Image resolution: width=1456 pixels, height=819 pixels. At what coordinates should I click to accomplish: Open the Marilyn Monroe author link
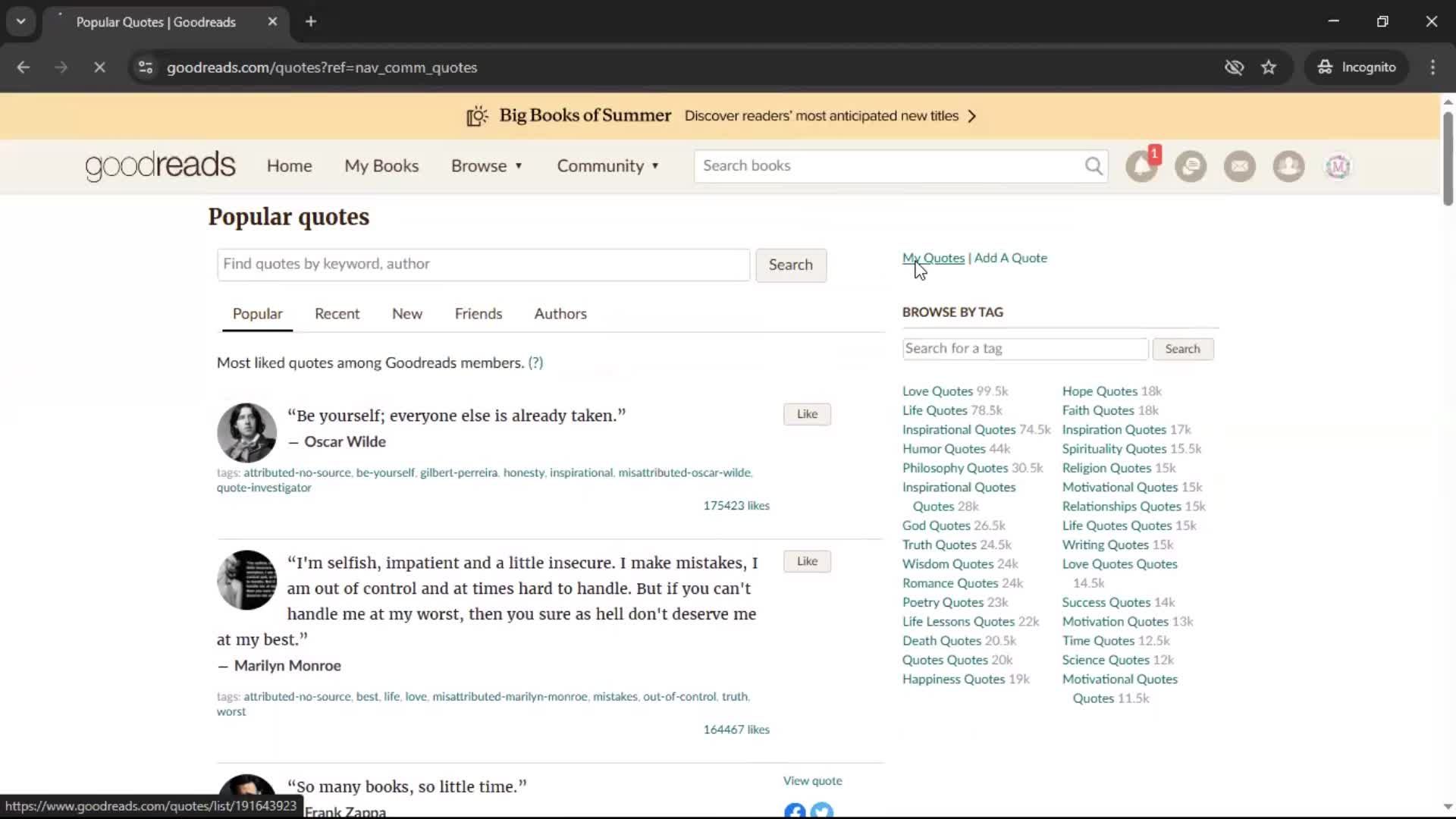(x=287, y=666)
